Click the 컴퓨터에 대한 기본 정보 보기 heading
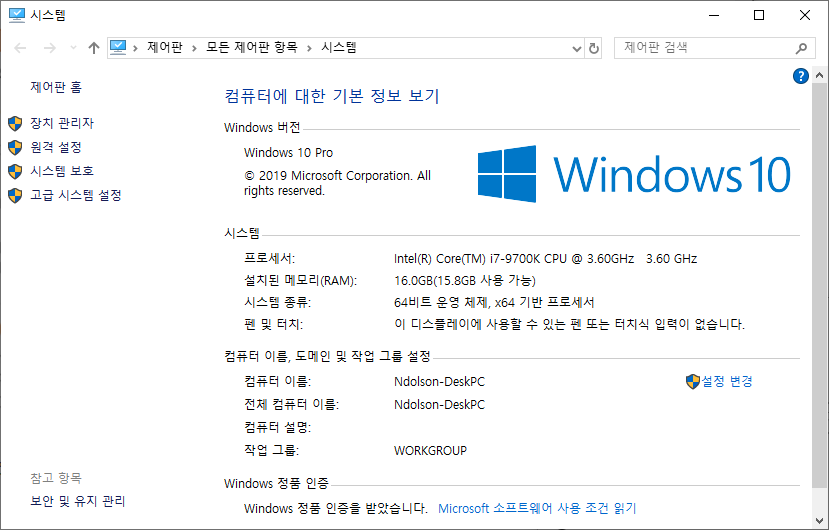This screenshot has height=530, width=829. pyautogui.click(x=332, y=96)
